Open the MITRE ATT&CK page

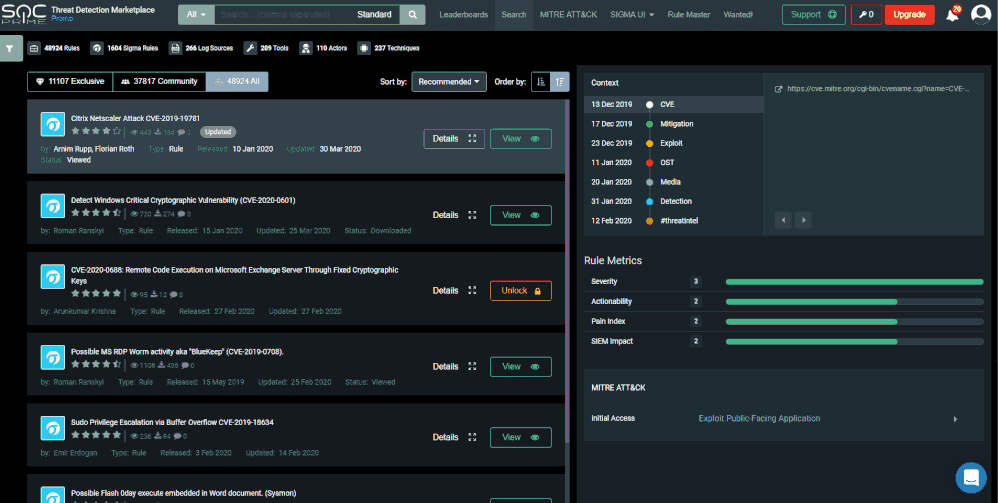(568, 15)
